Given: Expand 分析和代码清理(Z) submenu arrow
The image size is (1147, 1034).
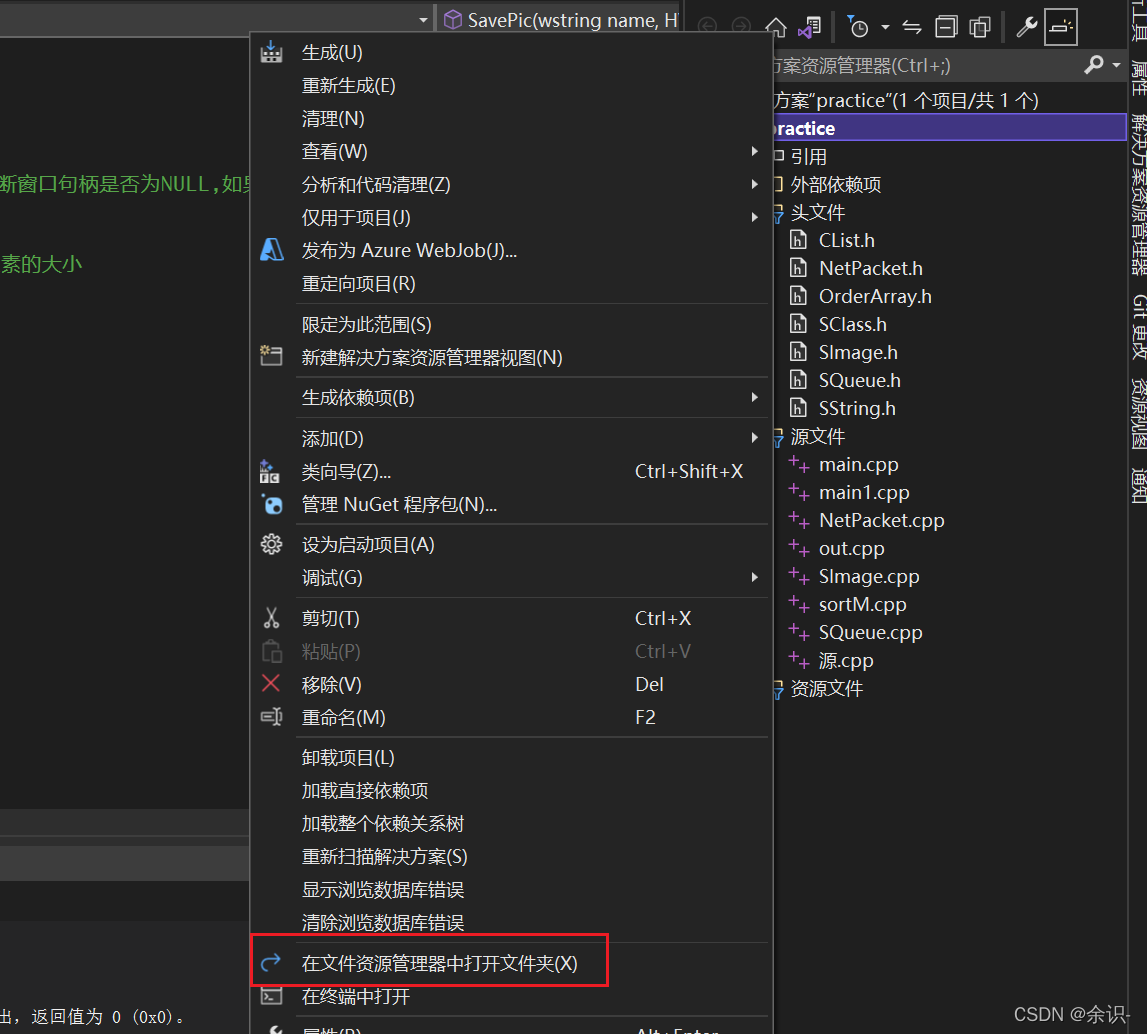Looking at the screenshot, I should [754, 184].
